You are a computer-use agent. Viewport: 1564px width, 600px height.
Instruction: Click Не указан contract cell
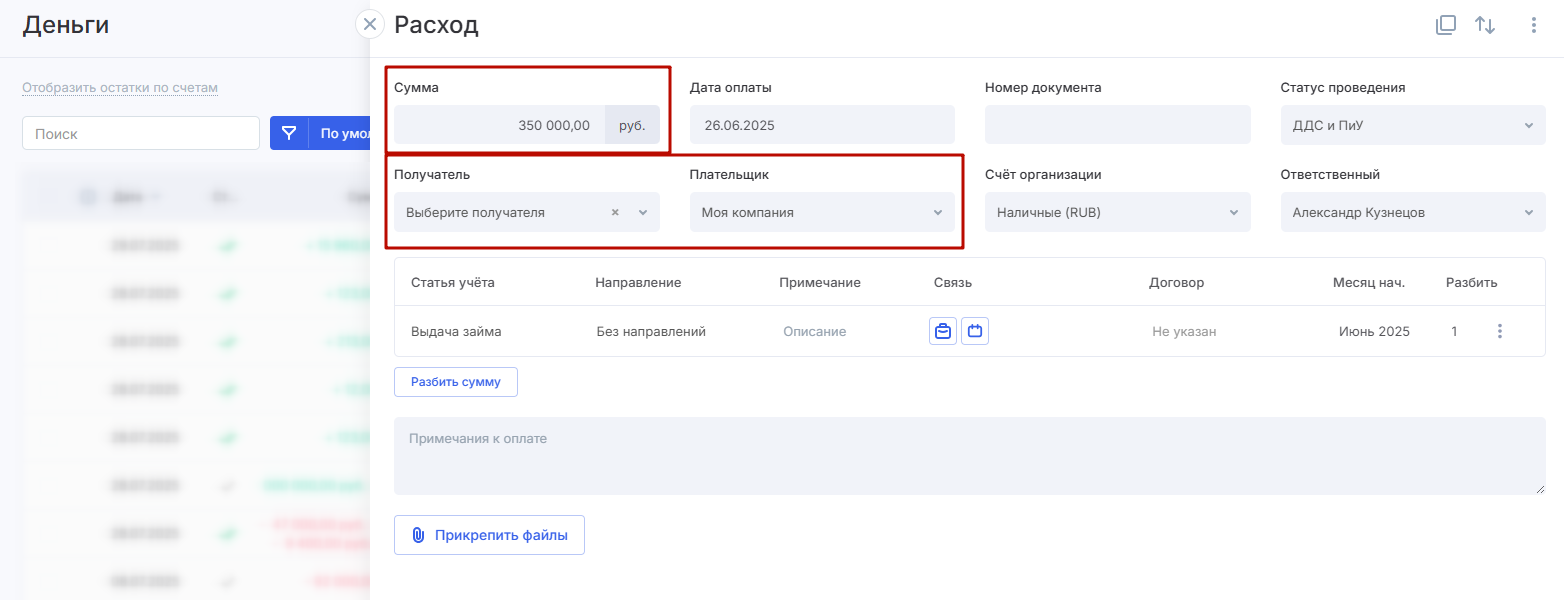(1184, 331)
